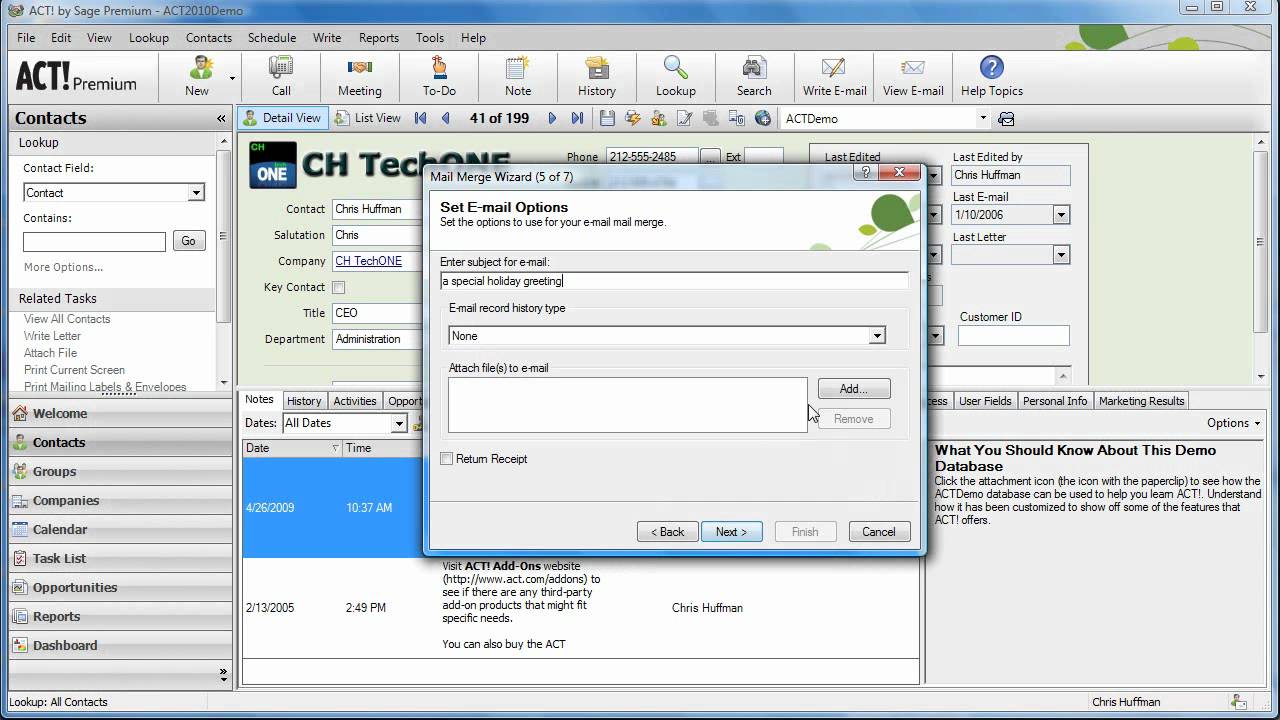Switch to the History tab
Screen dimensions: 1280x720
(304, 401)
